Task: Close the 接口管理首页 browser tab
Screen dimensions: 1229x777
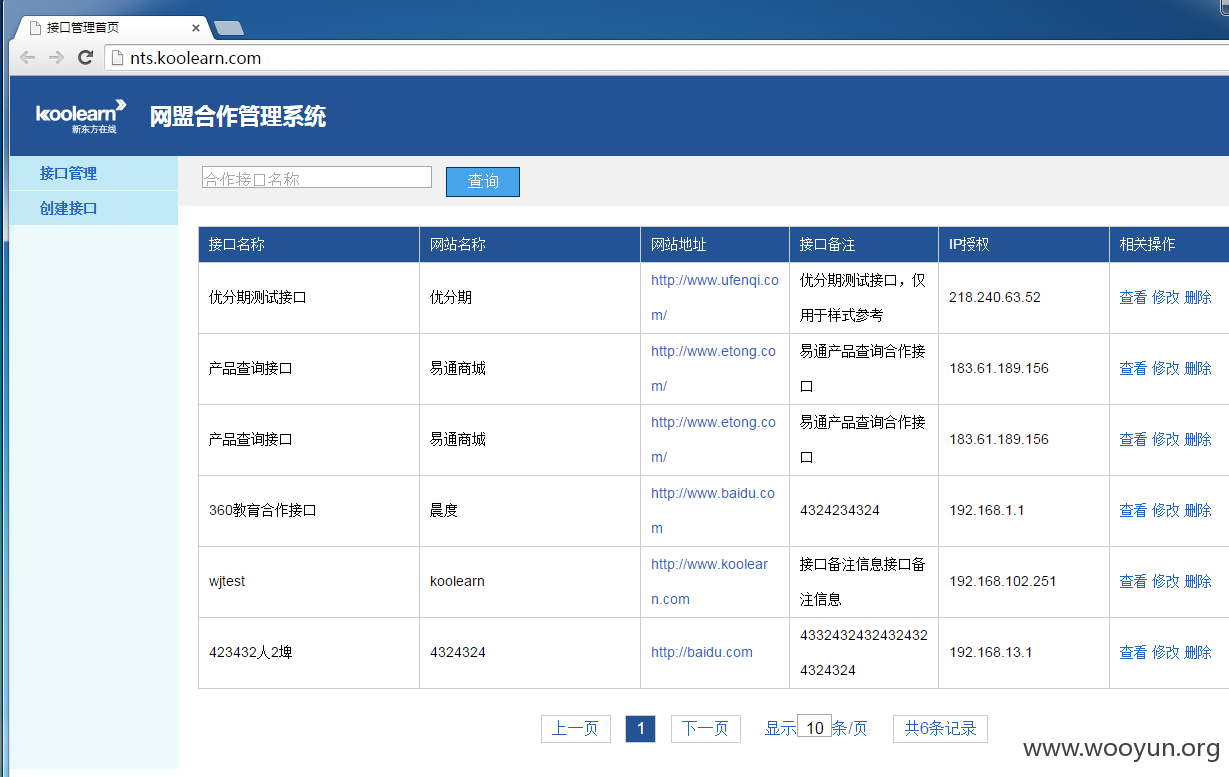Action: 196,28
